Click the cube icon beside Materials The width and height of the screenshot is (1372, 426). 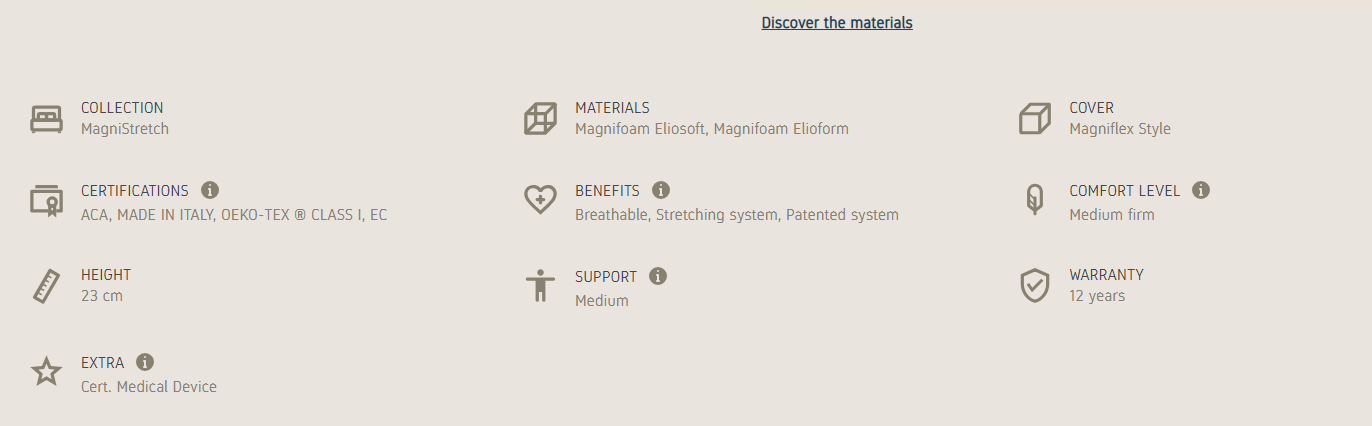pyautogui.click(x=540, y=119)
